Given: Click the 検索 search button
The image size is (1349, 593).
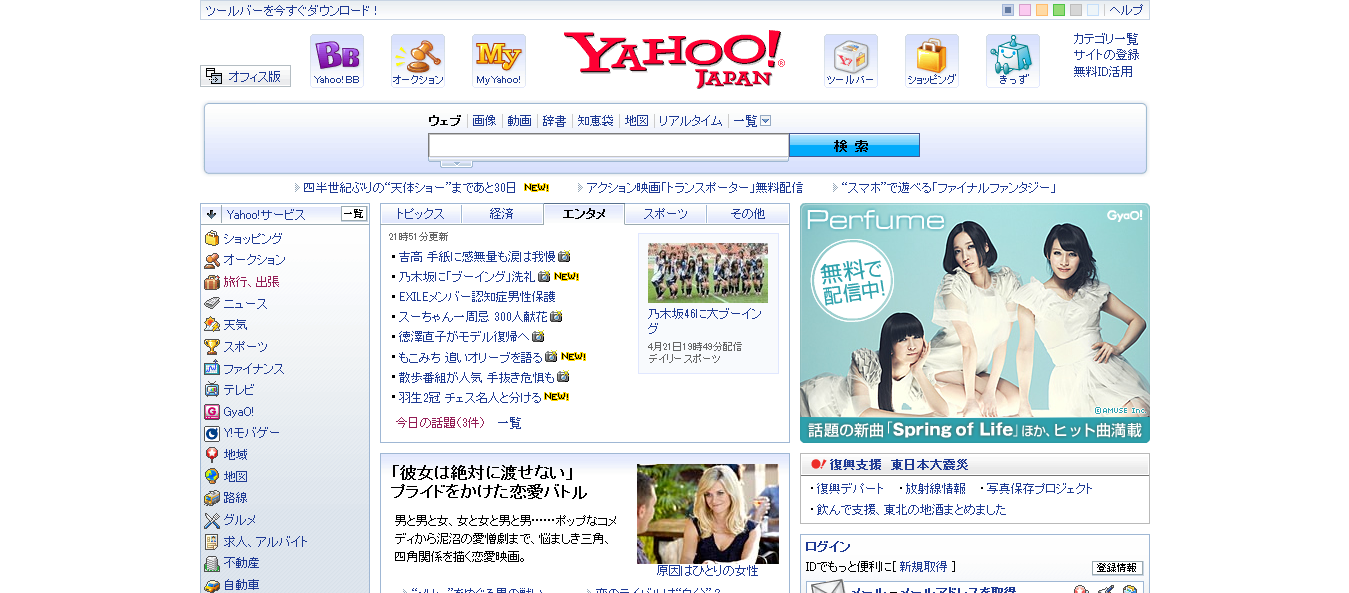Looking at the screenshot, I should (x=854, y=146).
